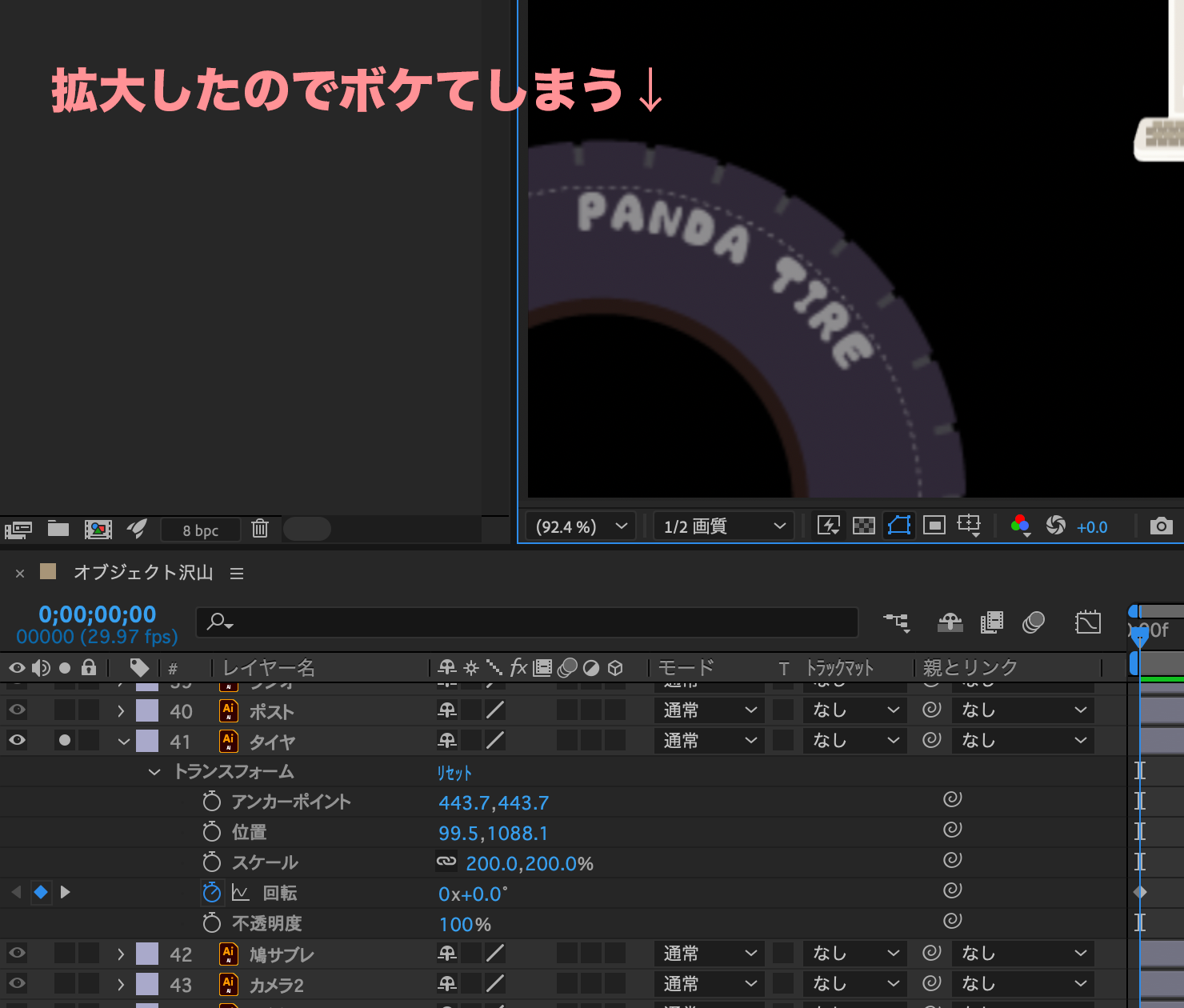Close the オブジェクト沢山 timeline tab
This screenshot has height=1008, width=1184.
pyautogui.click(x=20, y=574)
